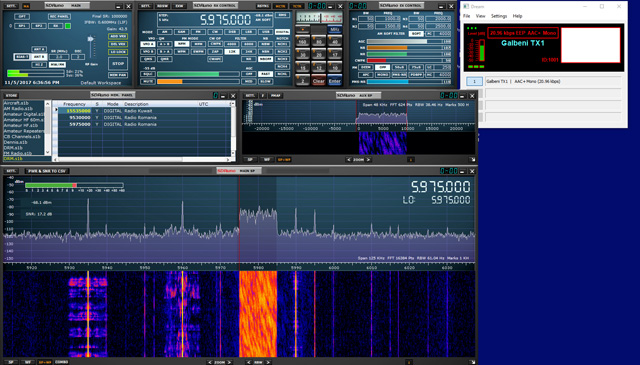Click STORE in the memory panel
The height and width of the screenshot is (365, 640).
[11, 96]
